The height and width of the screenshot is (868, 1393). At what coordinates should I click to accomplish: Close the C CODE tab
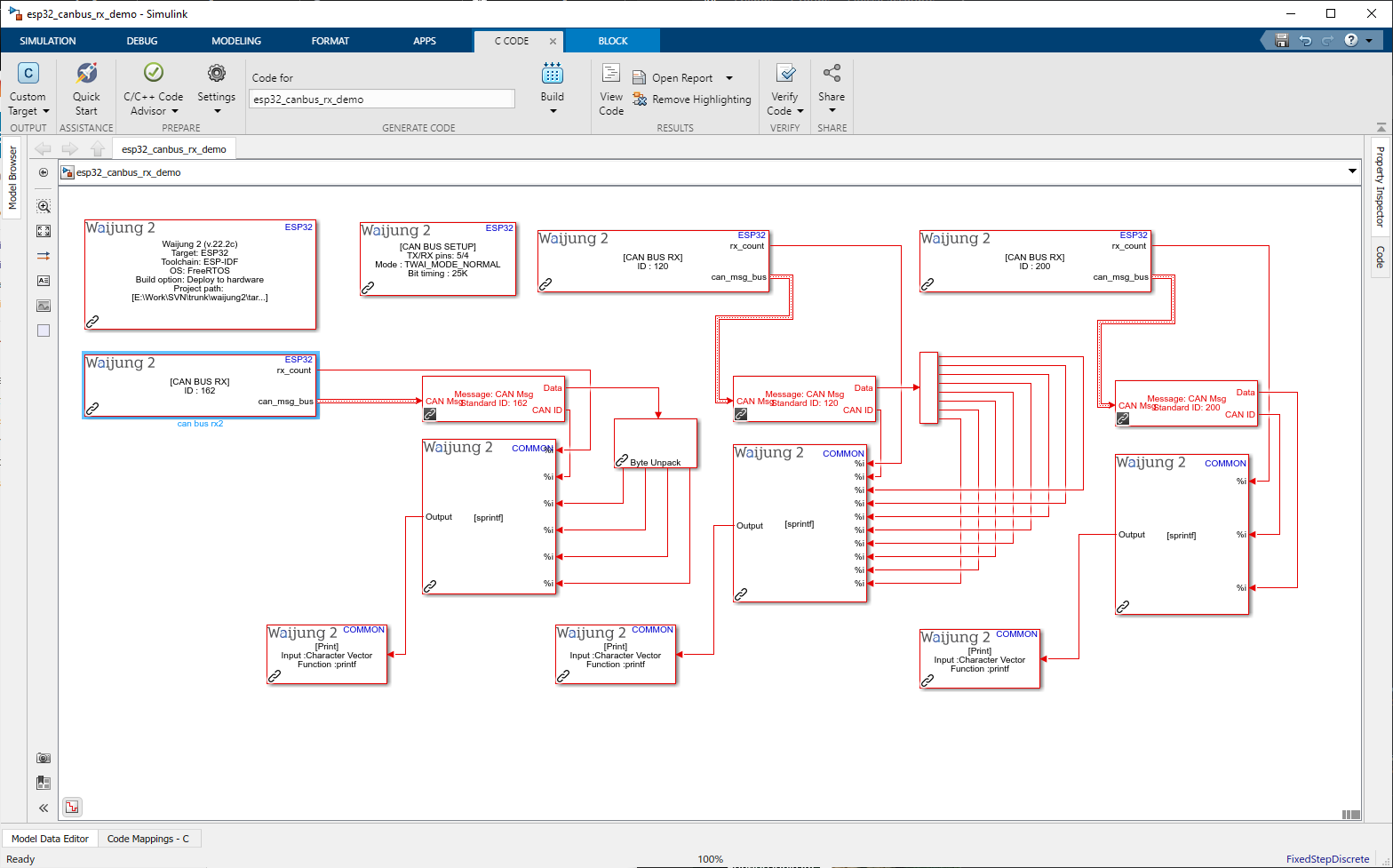coord(553,41)
